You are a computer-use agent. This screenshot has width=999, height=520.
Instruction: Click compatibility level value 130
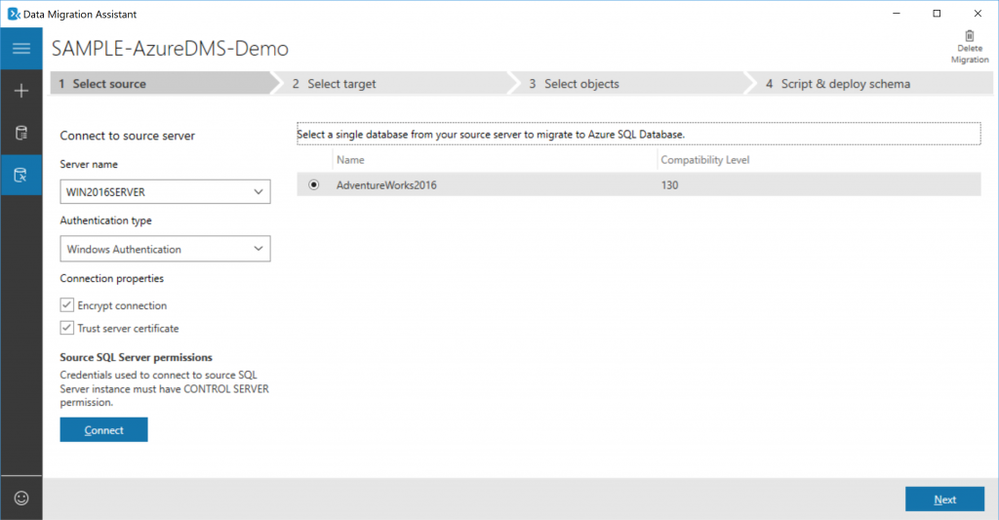[x=670, y=185]
